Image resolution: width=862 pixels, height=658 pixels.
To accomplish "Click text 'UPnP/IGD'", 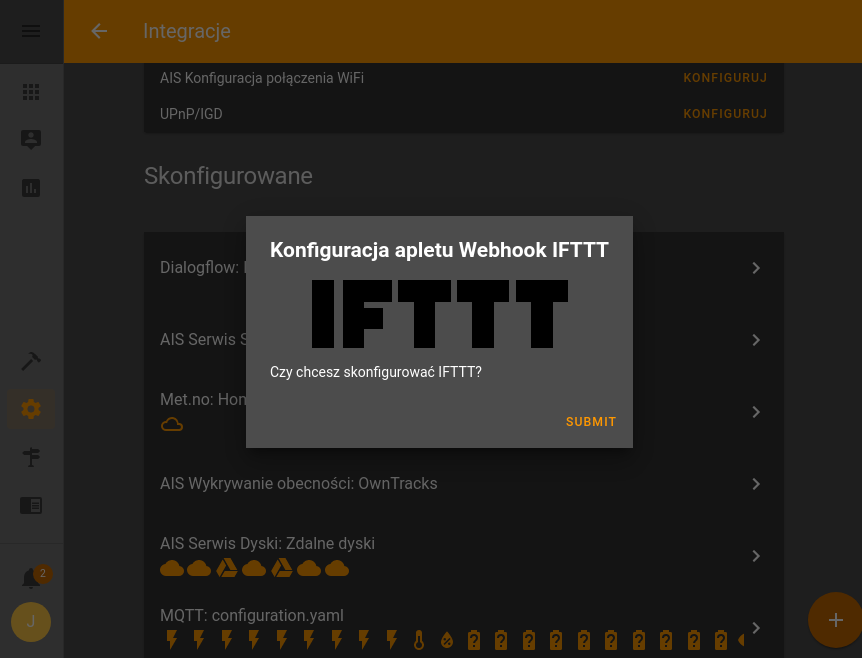I will pyautogui.click(x=191, y=114).
